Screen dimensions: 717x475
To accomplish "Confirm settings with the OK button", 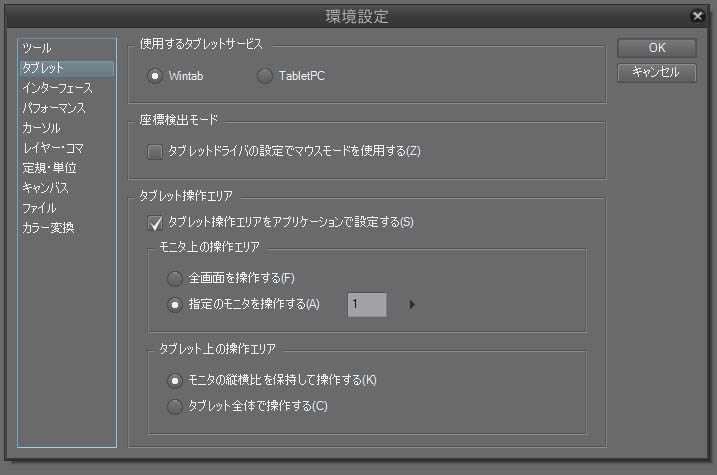I will pos(657,48).
